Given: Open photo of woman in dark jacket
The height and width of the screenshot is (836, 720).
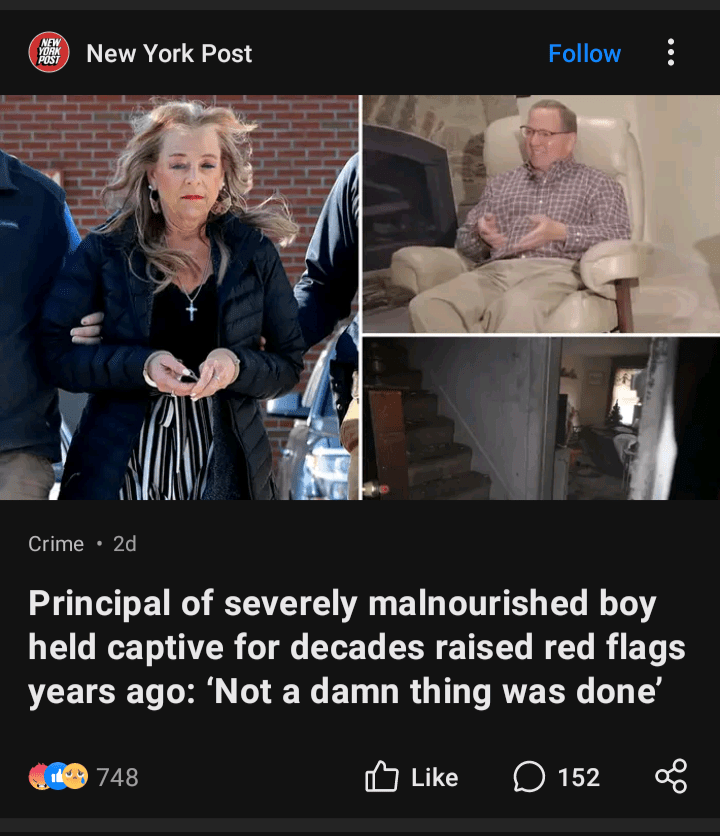Looking at the screenshot, I should coord(180,298).
